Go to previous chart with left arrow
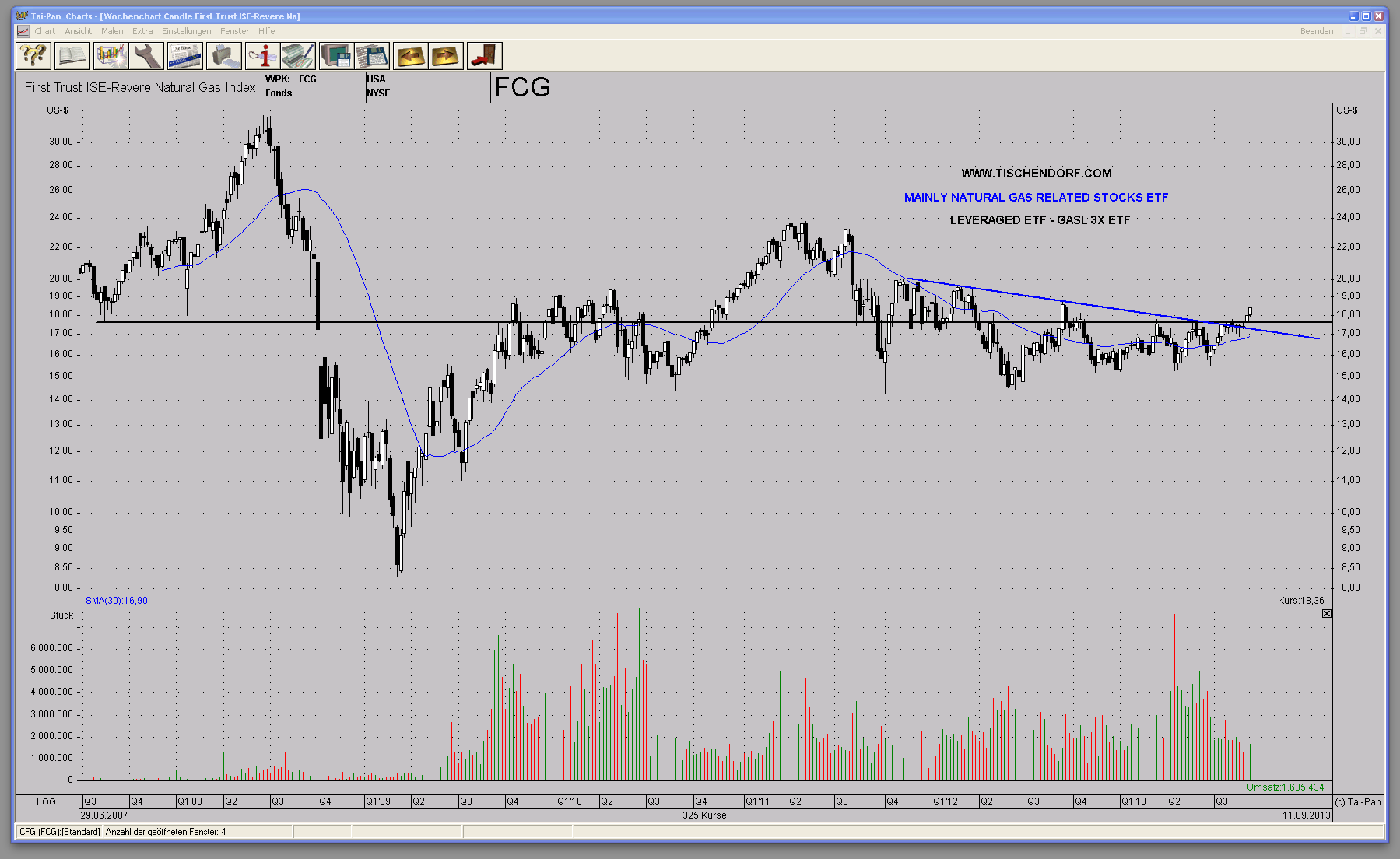 coord(410,56)
